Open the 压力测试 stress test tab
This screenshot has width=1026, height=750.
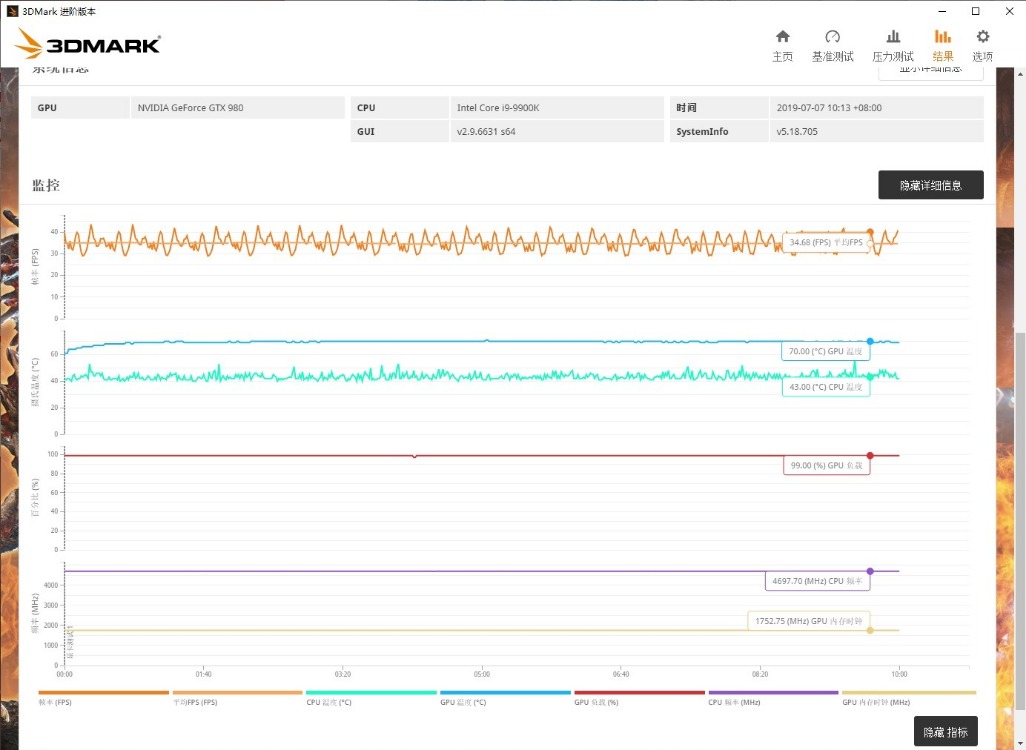[893, 46]
